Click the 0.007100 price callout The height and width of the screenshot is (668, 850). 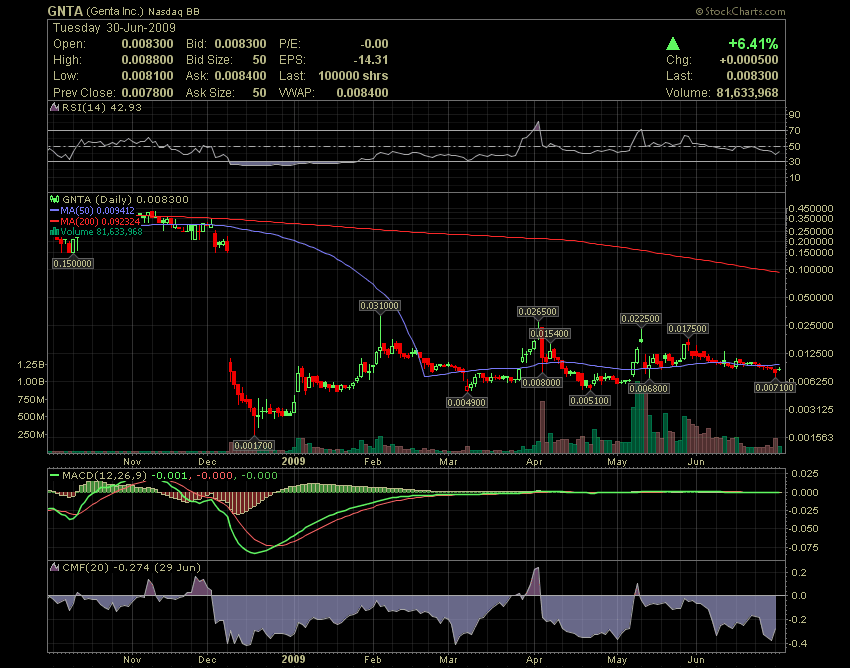[x=775, y=388]
